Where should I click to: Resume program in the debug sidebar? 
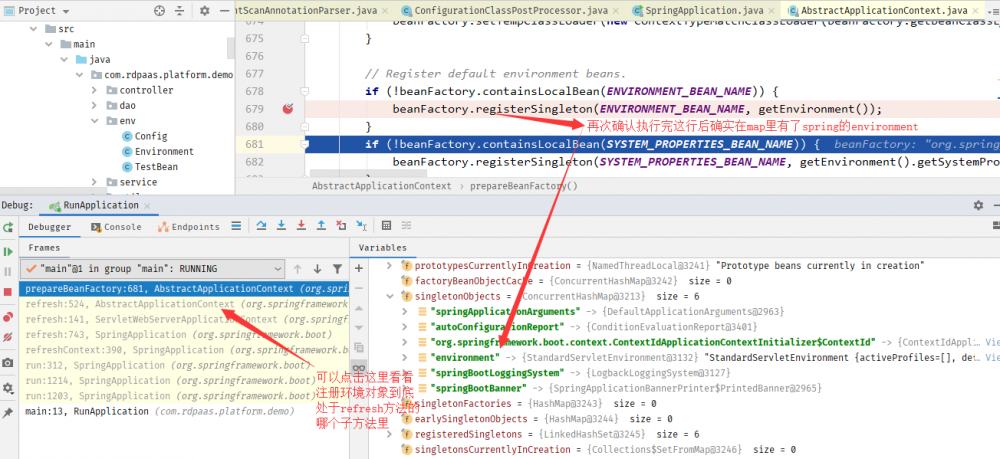point(8,252)
